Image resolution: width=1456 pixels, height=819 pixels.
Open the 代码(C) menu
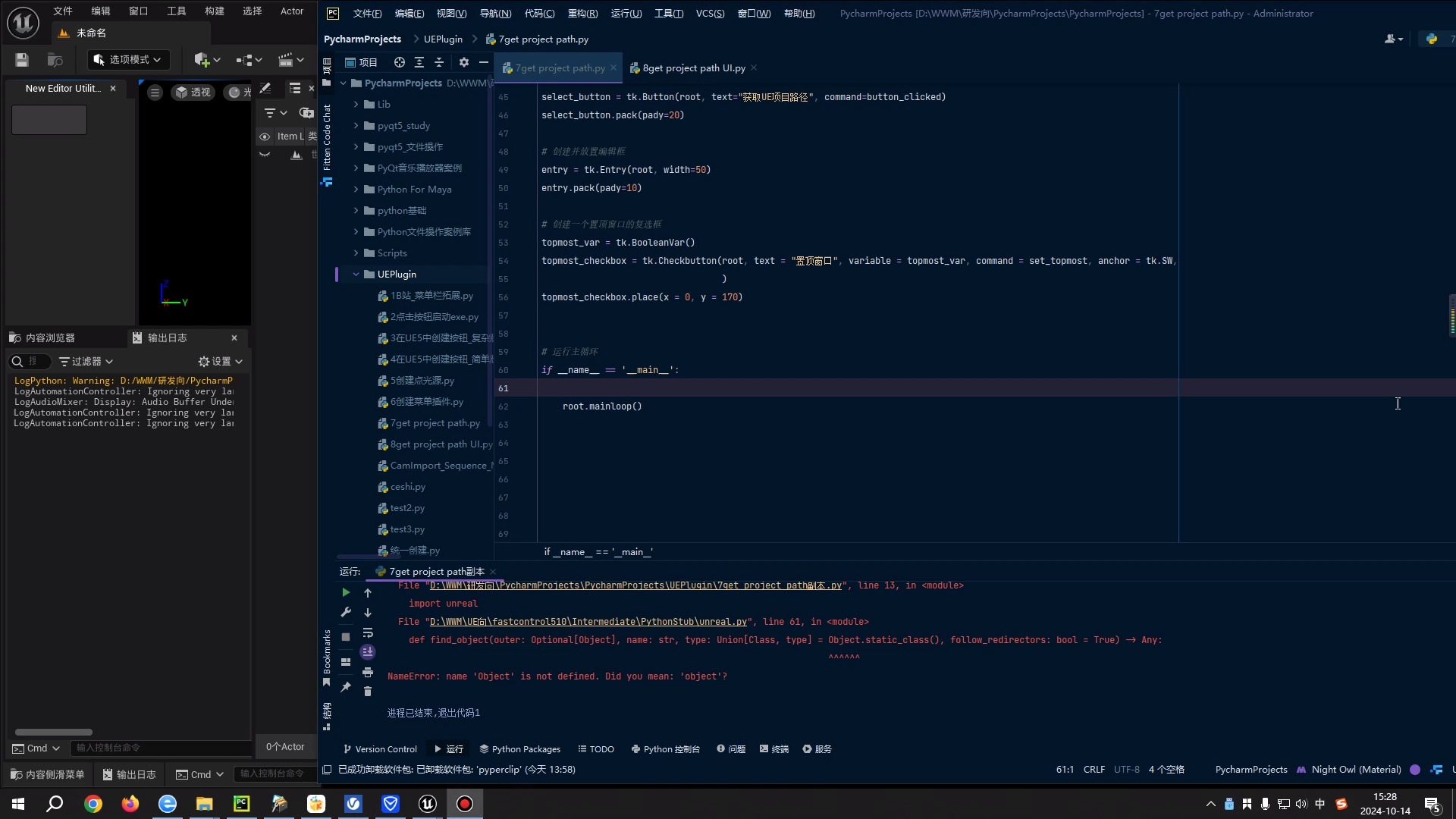tap(539, 13)
